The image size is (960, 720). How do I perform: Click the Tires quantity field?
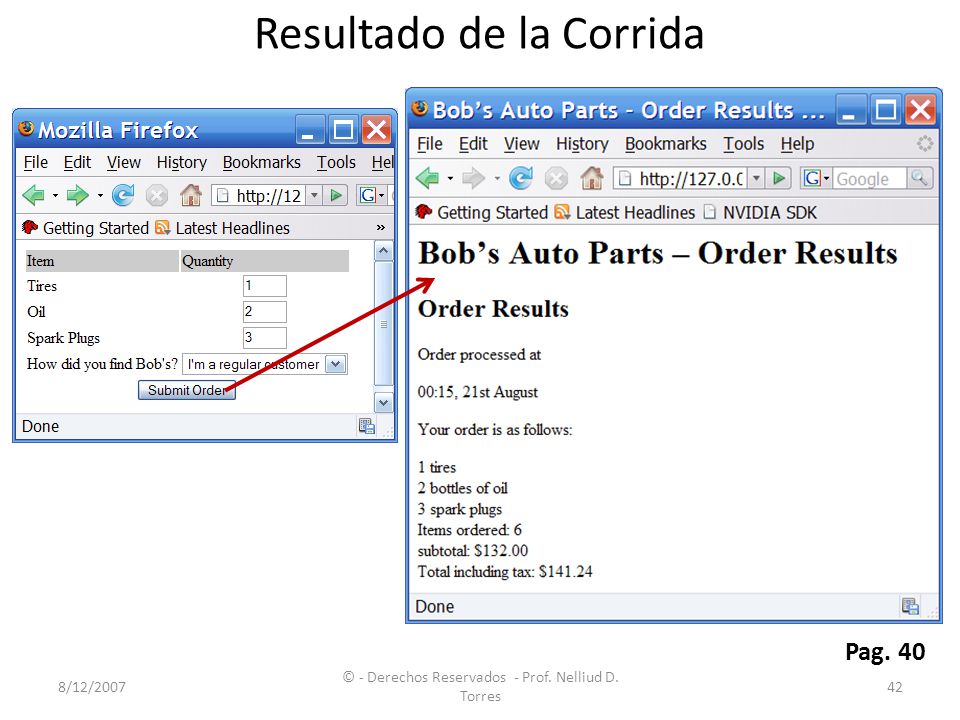pos(264,286)
